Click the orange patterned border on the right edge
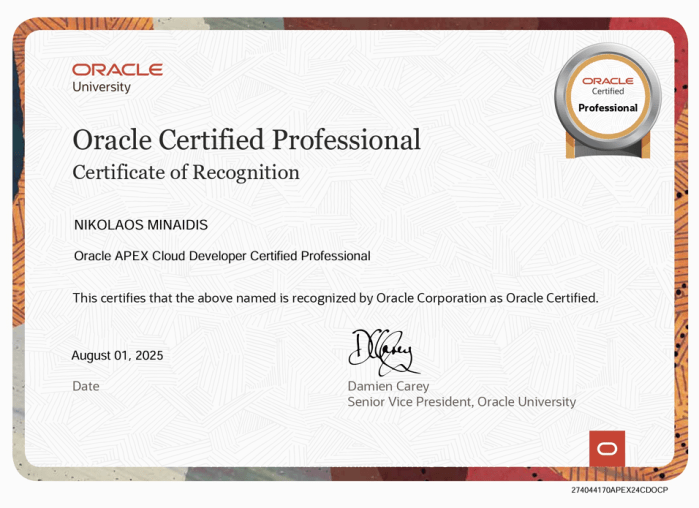Viewport: 699px width, 508px height. (x=686, y=250)
